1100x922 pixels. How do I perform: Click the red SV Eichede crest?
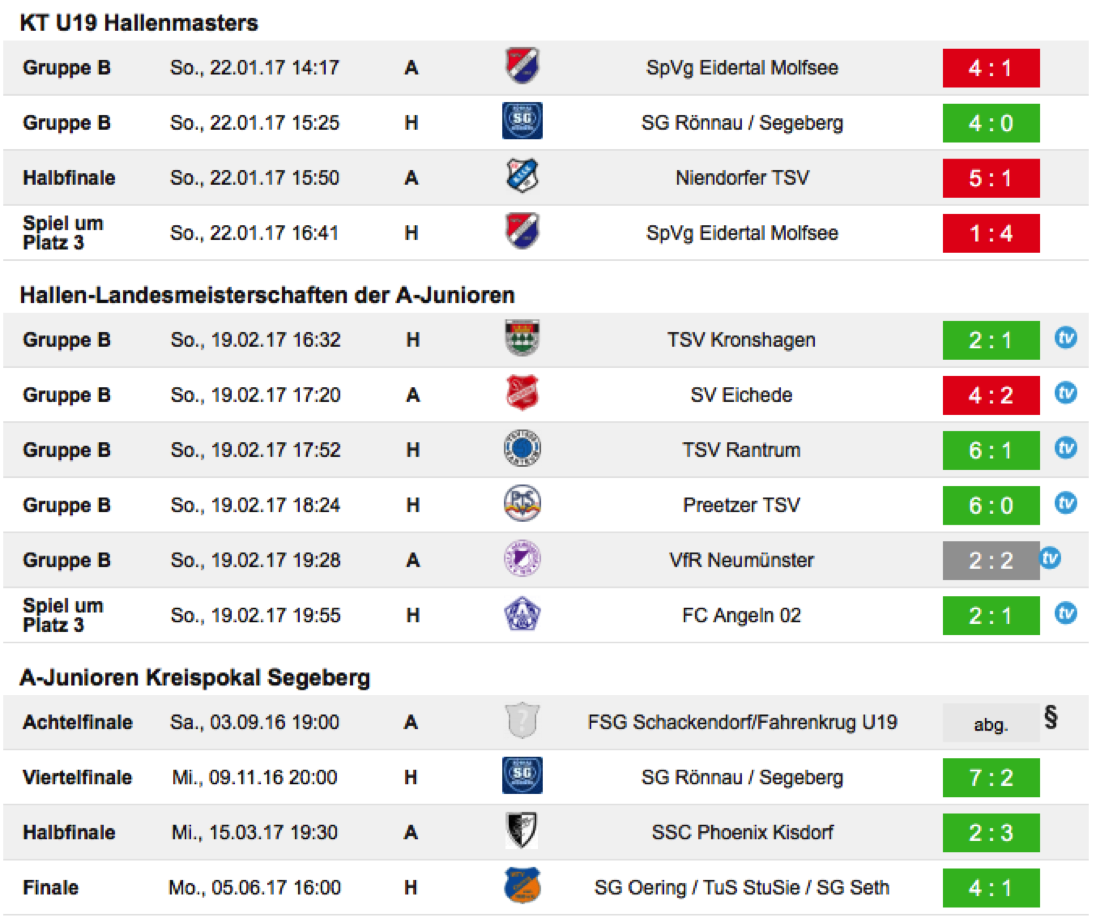coord(522,394)
